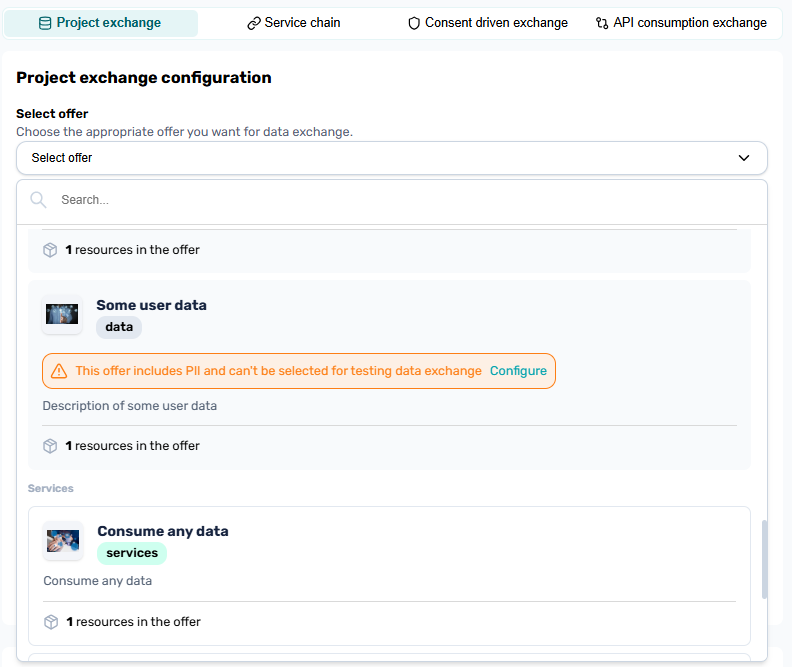
Task: Open the API consumption exchange tab
Action: [x=681, y=23]
